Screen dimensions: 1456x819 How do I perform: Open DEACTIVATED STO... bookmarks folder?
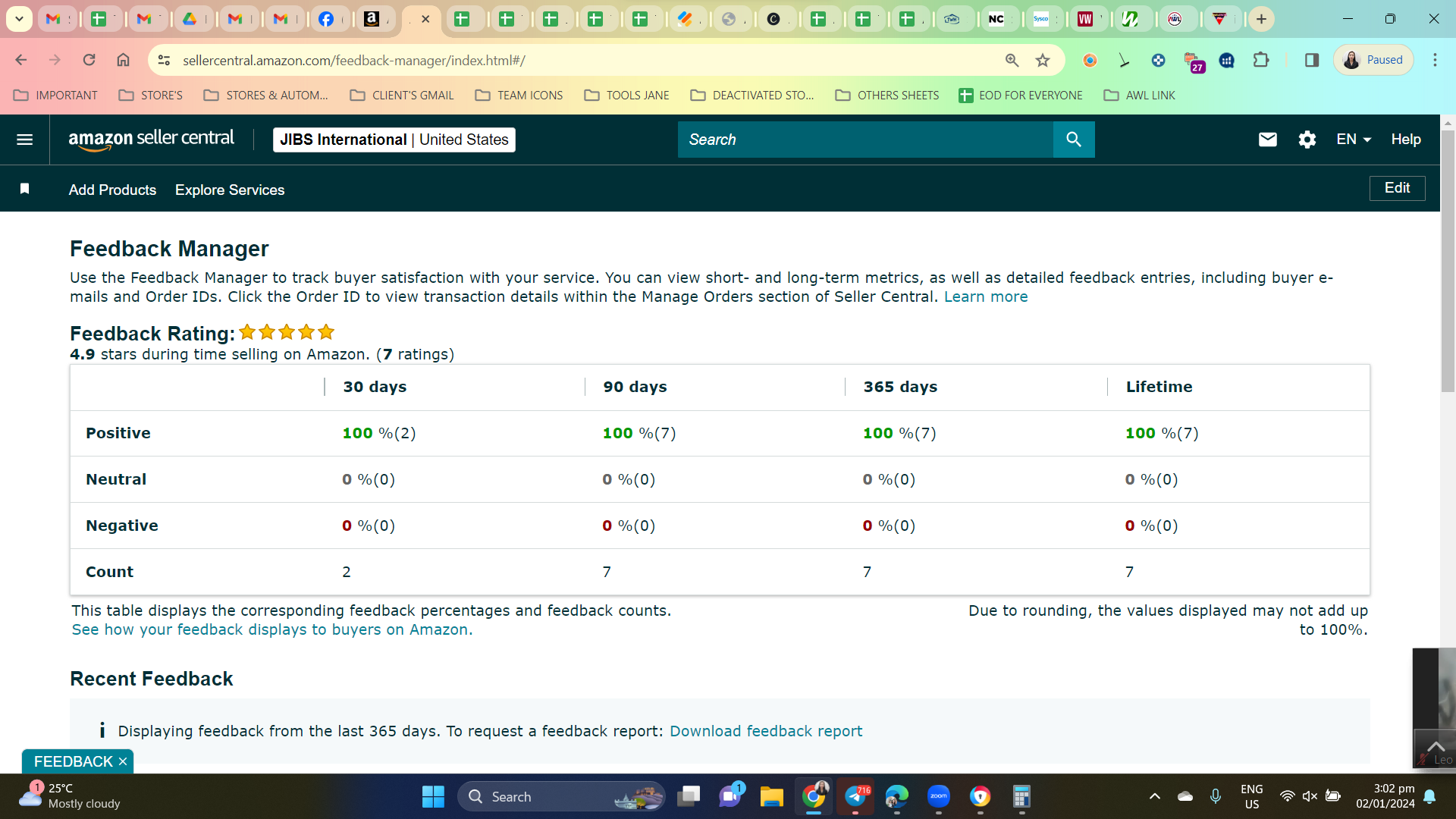(x=752, y=95)
